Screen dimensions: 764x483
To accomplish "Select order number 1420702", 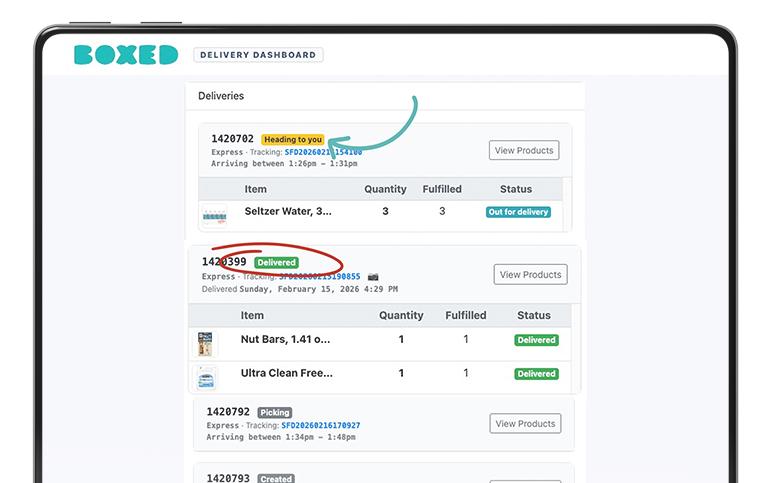I will (x=232, y=139).
